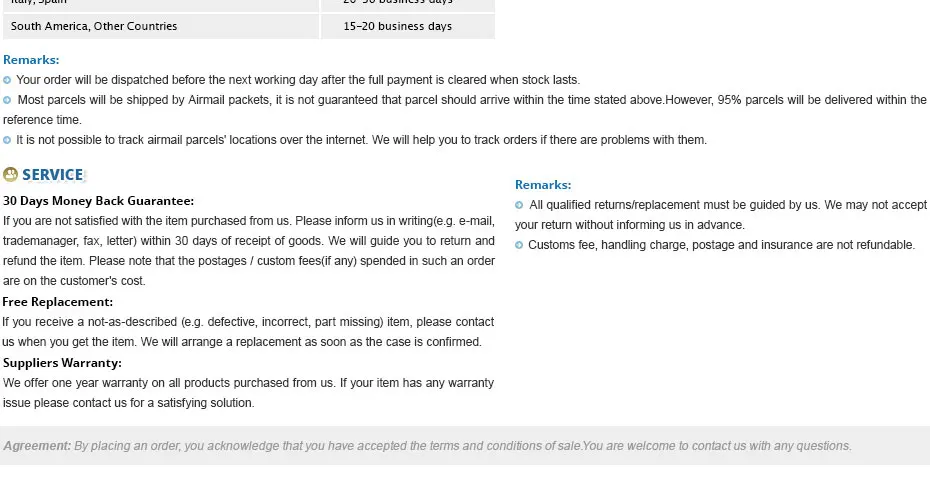This screenshot has width=930, height=500.
Task: Click bullet icon before 'All qualified returns/replacement'
Action: coord(519,205)
